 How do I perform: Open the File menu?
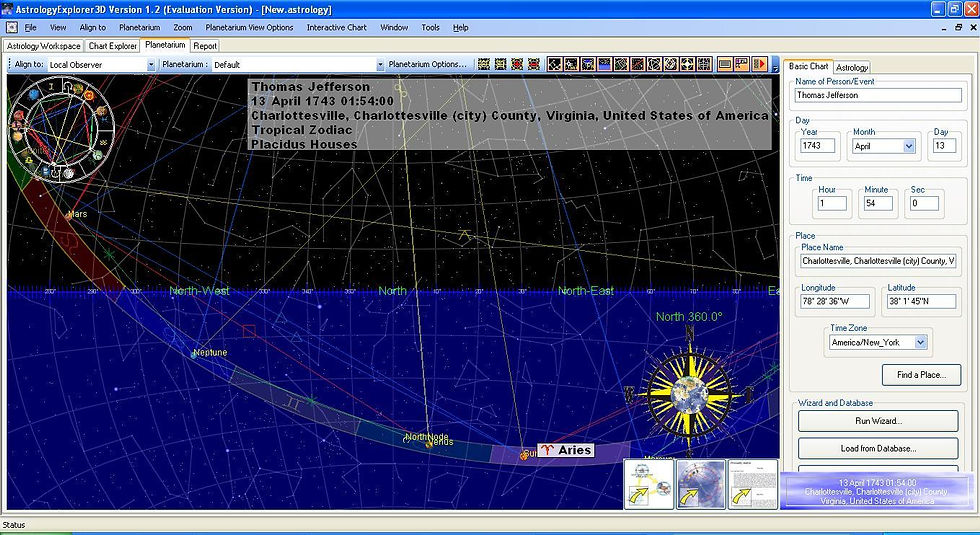[31, 28]
